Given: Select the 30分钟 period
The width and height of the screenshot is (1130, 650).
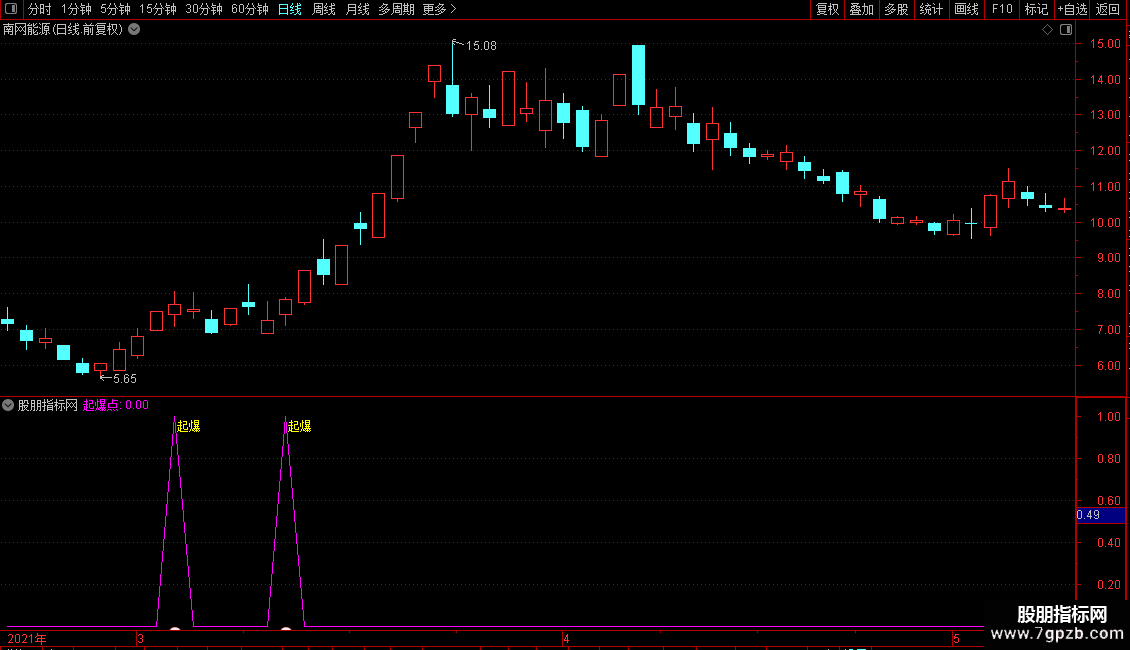Looking at the screenshot, I should point(204,9).
